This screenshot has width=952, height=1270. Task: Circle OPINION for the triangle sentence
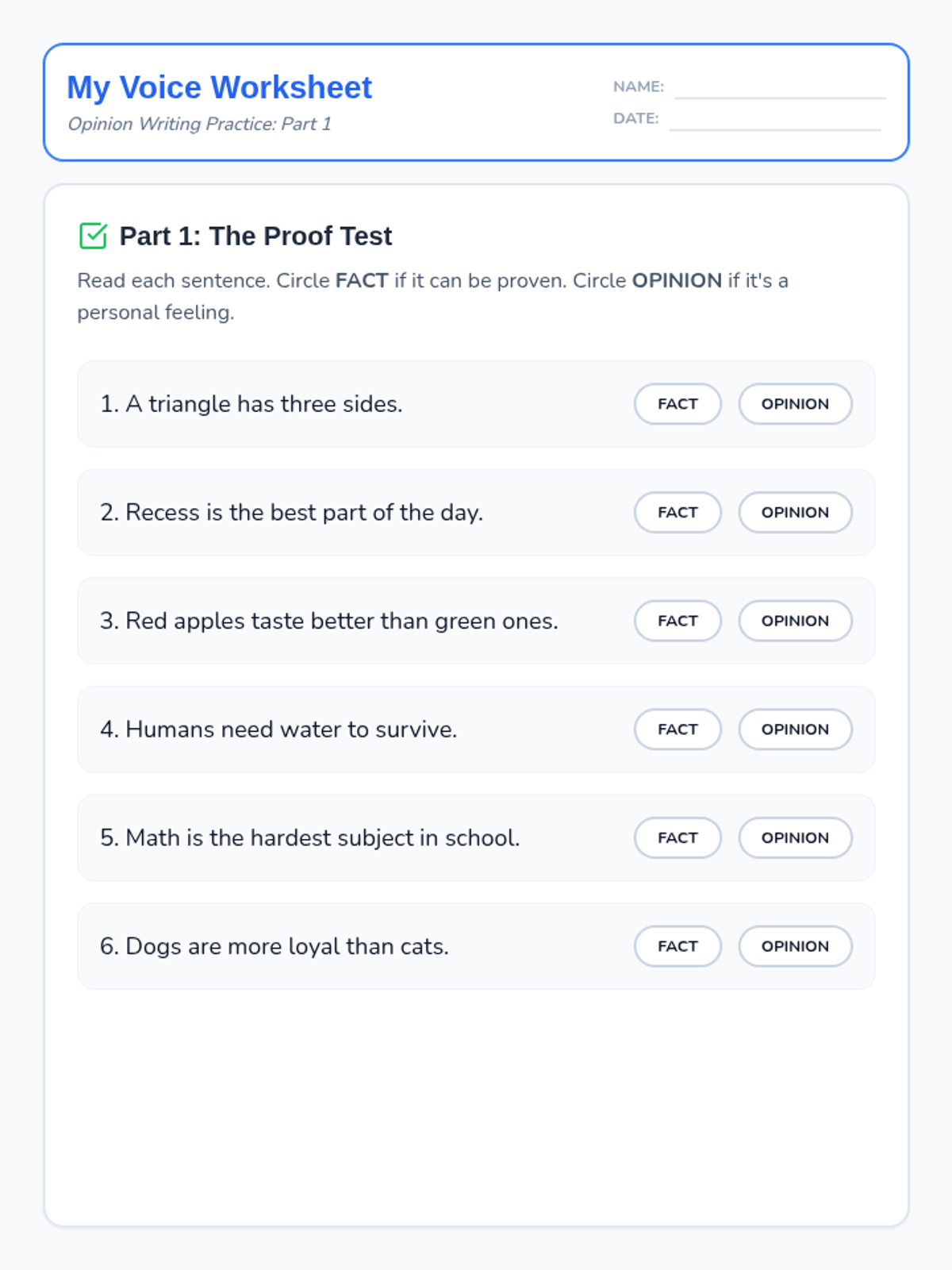tap(795, 404)
